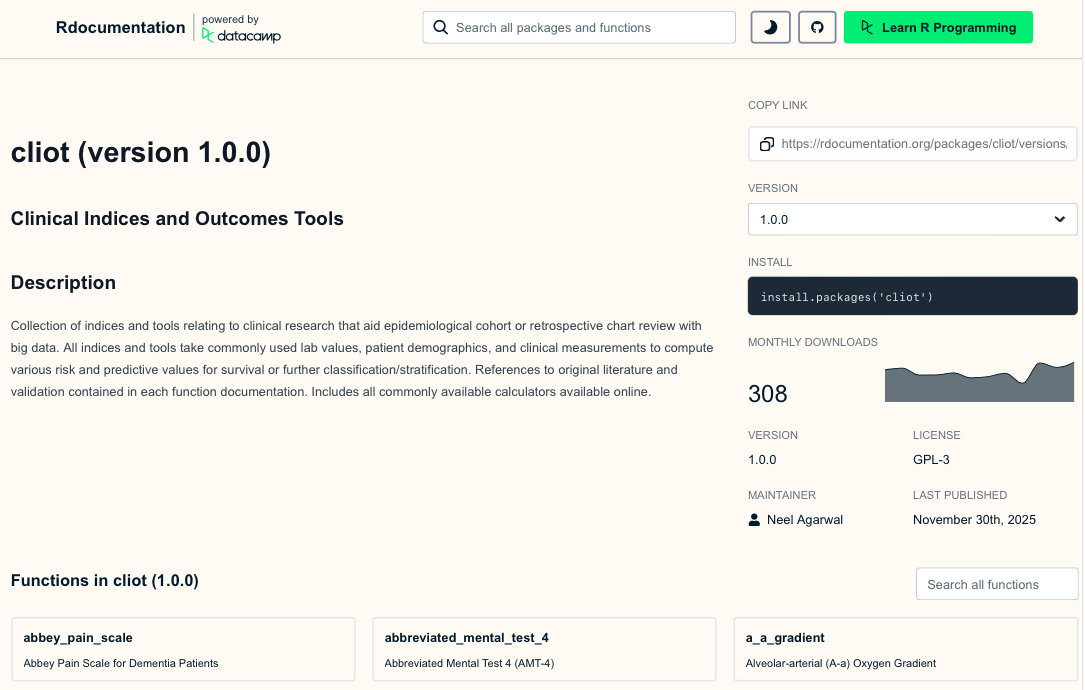Expand the version 1.0.0 dropdown
Image resolution: width=1085 pixels, height=690 pixels.
(911, 219)
